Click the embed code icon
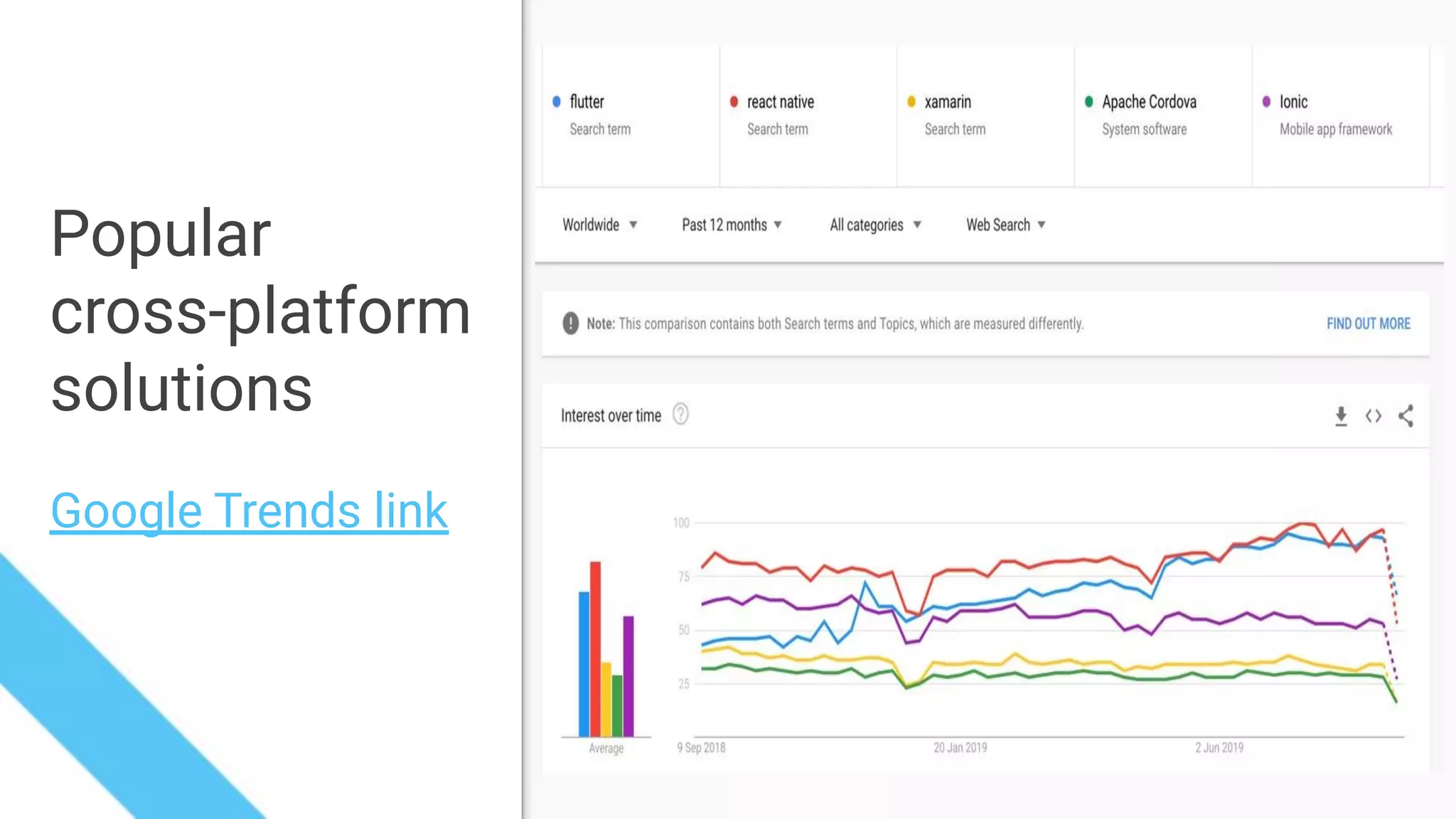Image resolution: width=1456 pixels, height=819 pixels. [1374, 416]
